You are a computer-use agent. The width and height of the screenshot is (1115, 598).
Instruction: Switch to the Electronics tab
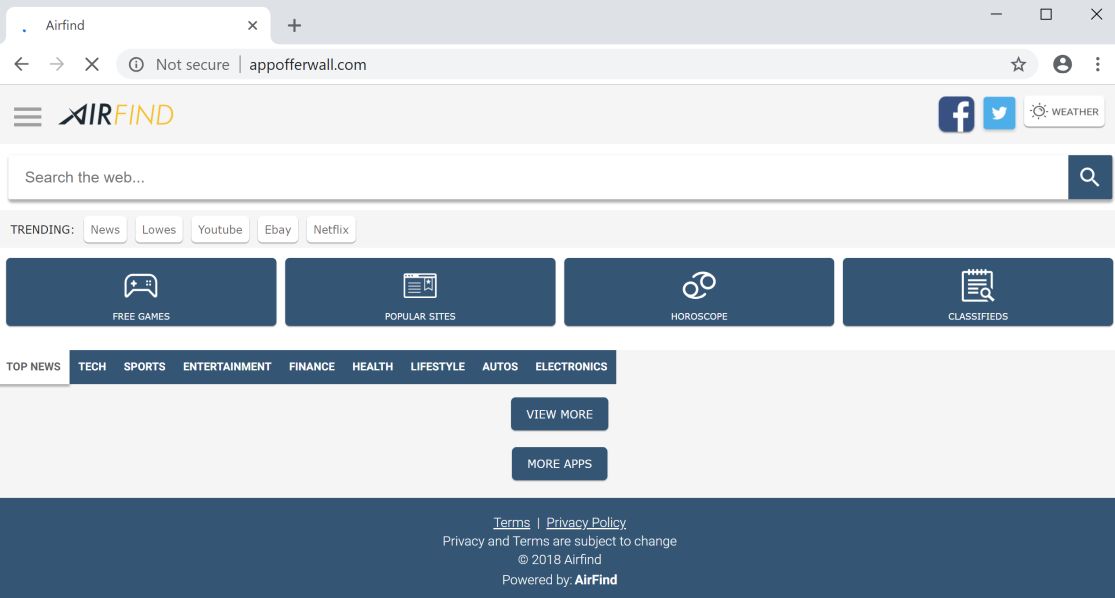tap(571, 367)
